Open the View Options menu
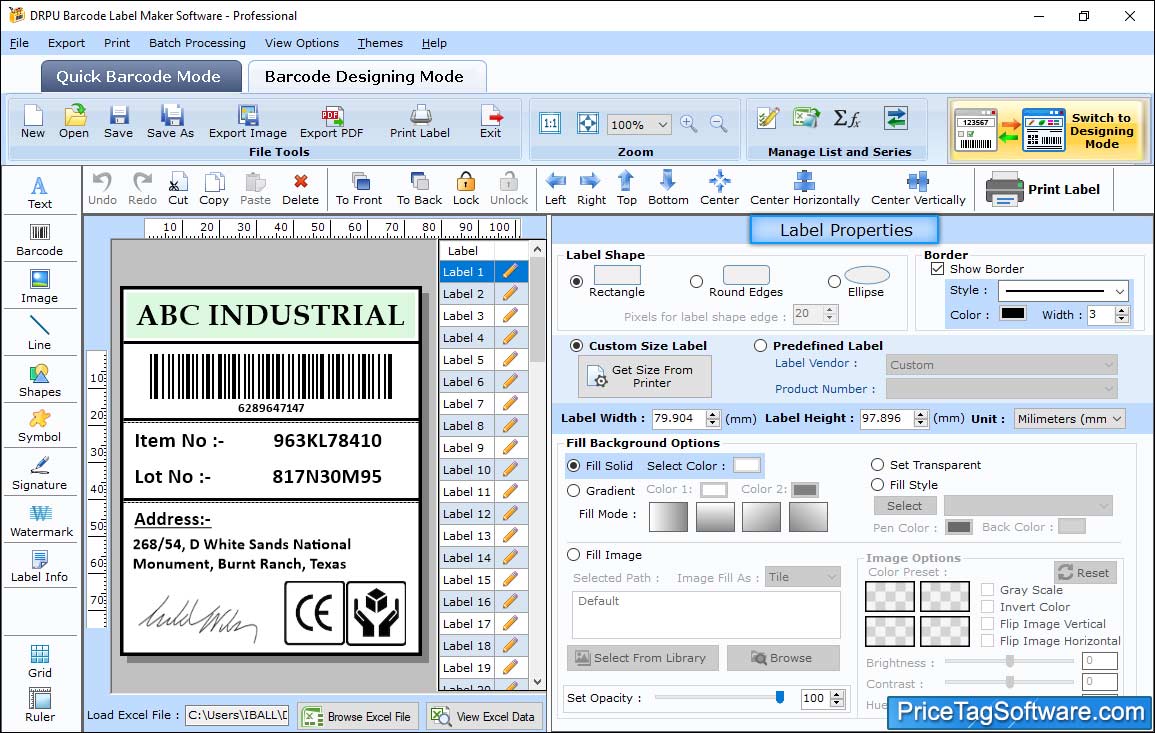Viewport: 1155px width, 733px height. coord(302,43)
